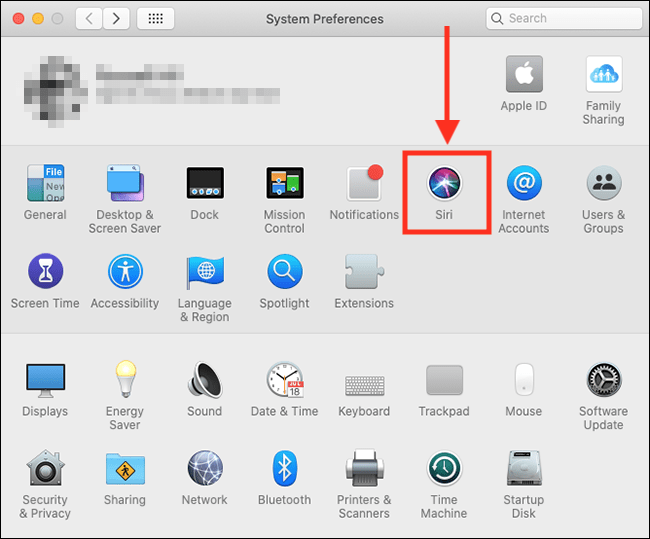The width and height of the screenshot is (650, 539).
Task: Open Spotlight preferences
Action: pos(285,272)
